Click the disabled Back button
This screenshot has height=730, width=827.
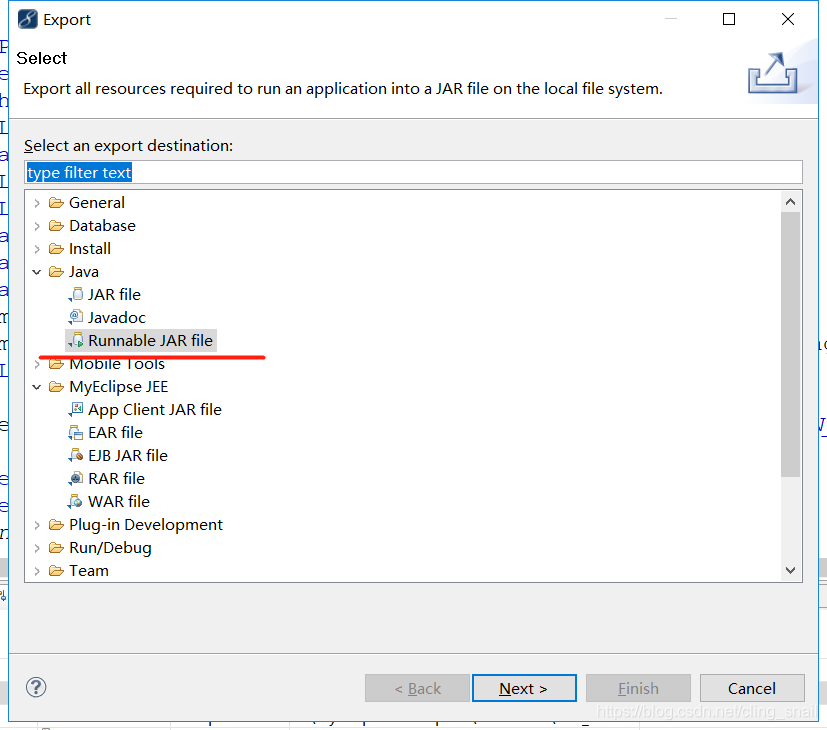point(417,688)
